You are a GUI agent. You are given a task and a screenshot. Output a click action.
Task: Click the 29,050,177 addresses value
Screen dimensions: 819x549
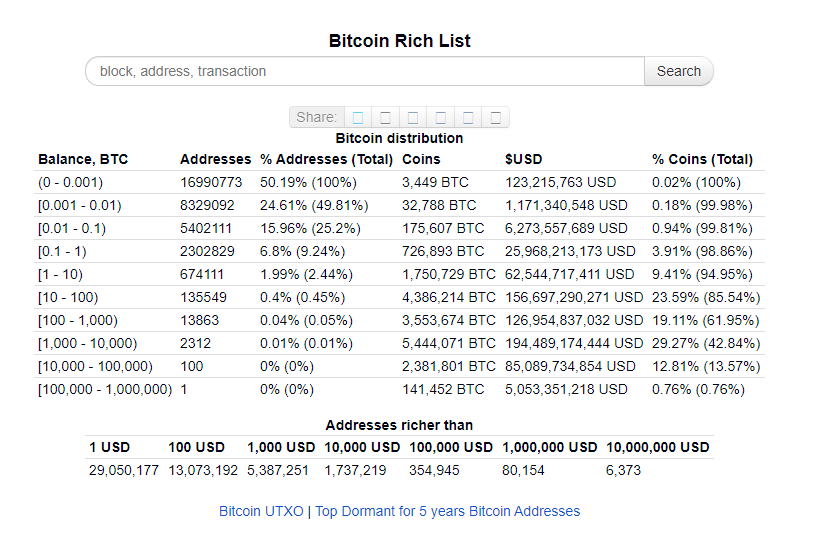click(x=124, y=470)
